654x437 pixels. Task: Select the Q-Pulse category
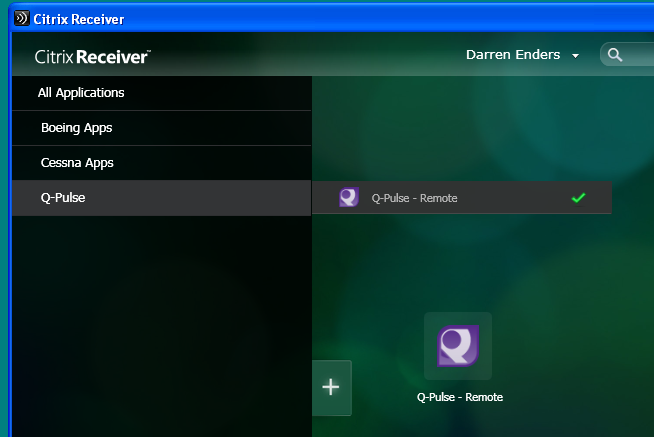pos(162,198)
